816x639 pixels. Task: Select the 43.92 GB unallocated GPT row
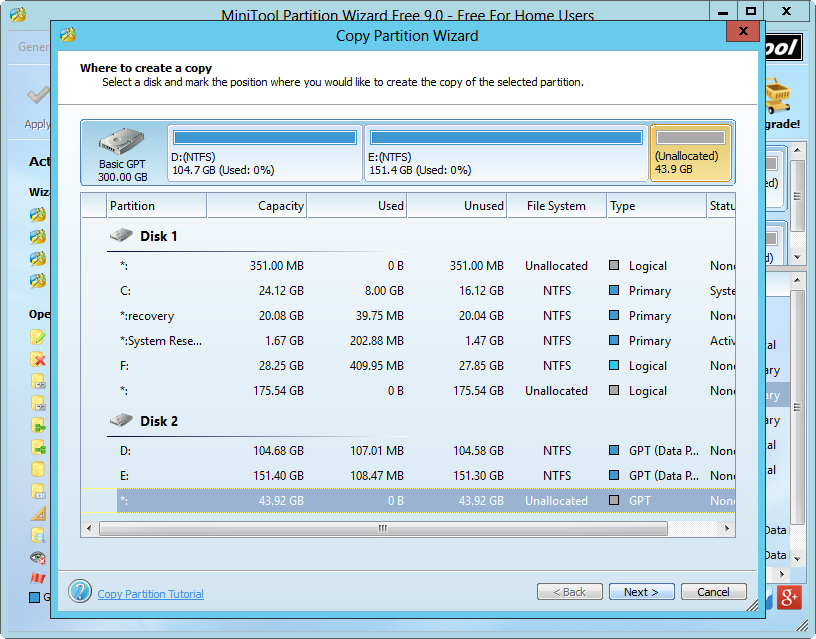[x=407, y=501]
